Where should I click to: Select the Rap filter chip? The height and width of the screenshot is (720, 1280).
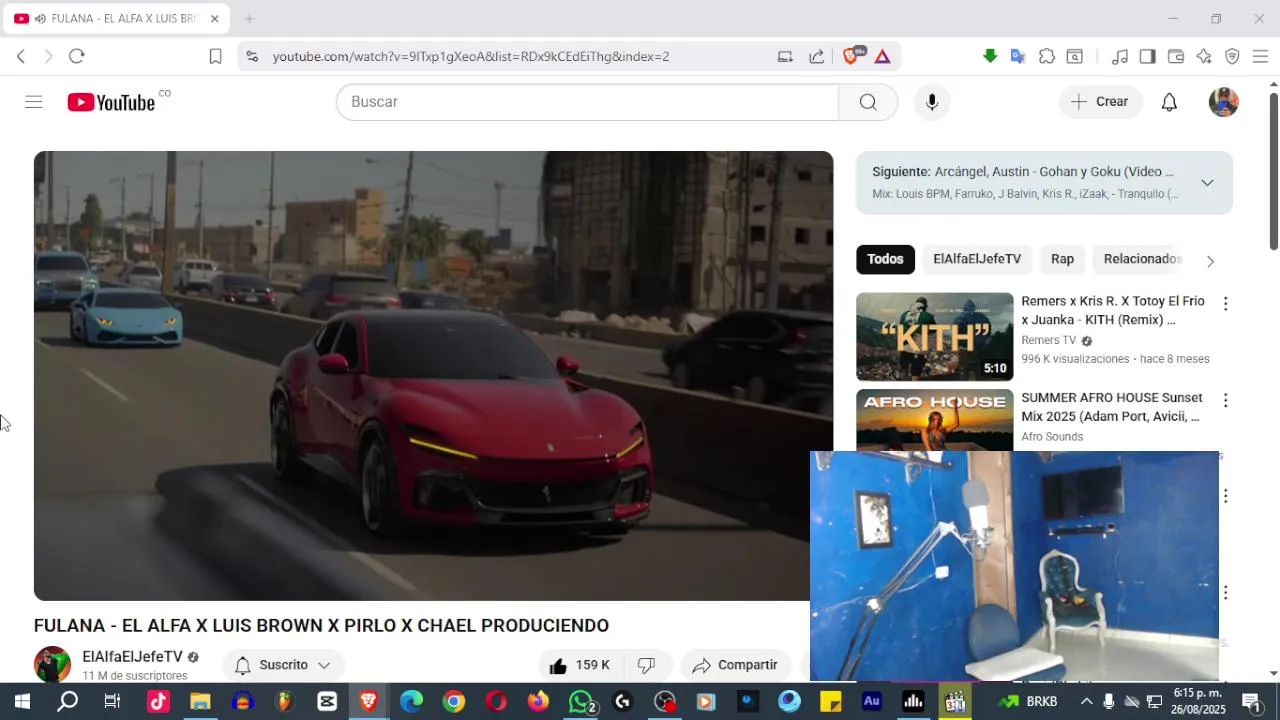click(1062, 259)
